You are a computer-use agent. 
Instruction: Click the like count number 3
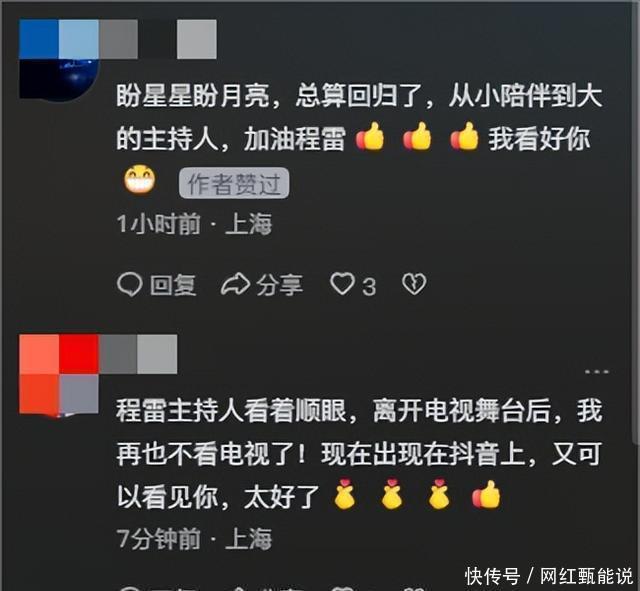[369, 286]
